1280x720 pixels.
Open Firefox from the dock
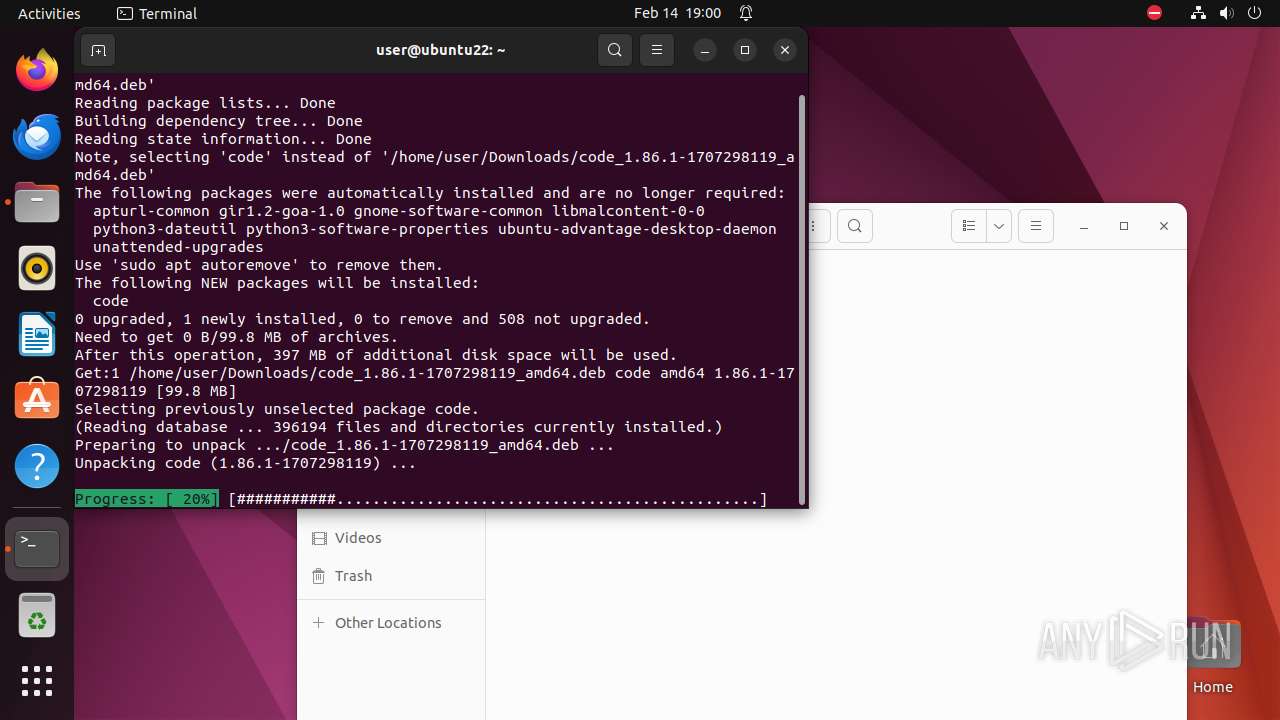click(37, 71)
